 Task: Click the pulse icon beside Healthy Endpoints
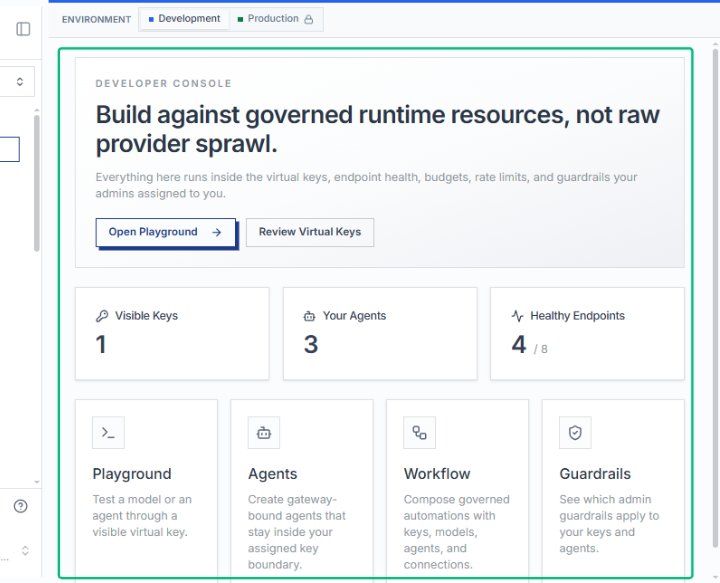(x=518, y=316)
